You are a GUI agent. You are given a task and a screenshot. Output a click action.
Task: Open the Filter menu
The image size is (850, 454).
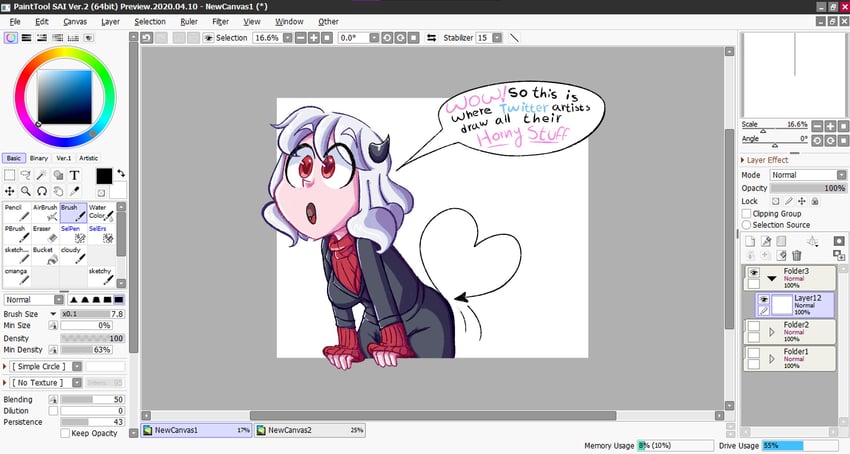pos(220,21)
